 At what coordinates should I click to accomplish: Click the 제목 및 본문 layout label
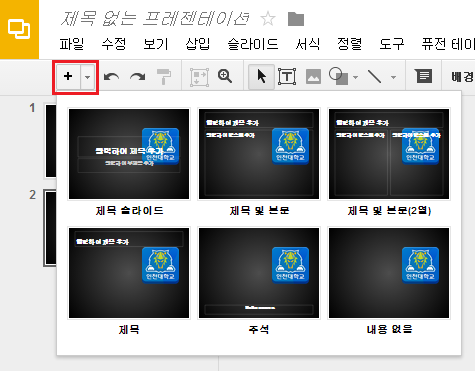coord(259,211)
